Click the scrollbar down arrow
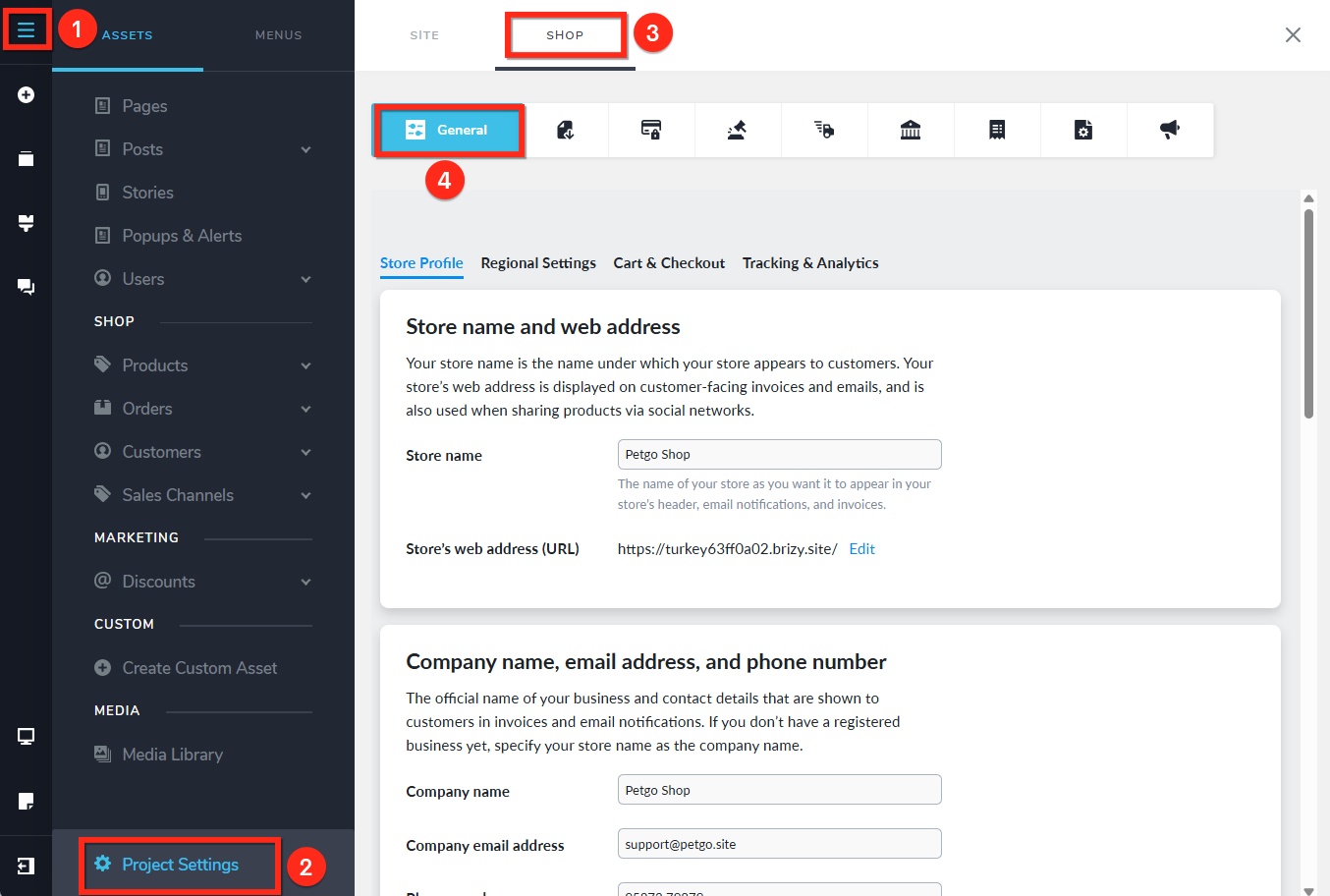 1308,890
